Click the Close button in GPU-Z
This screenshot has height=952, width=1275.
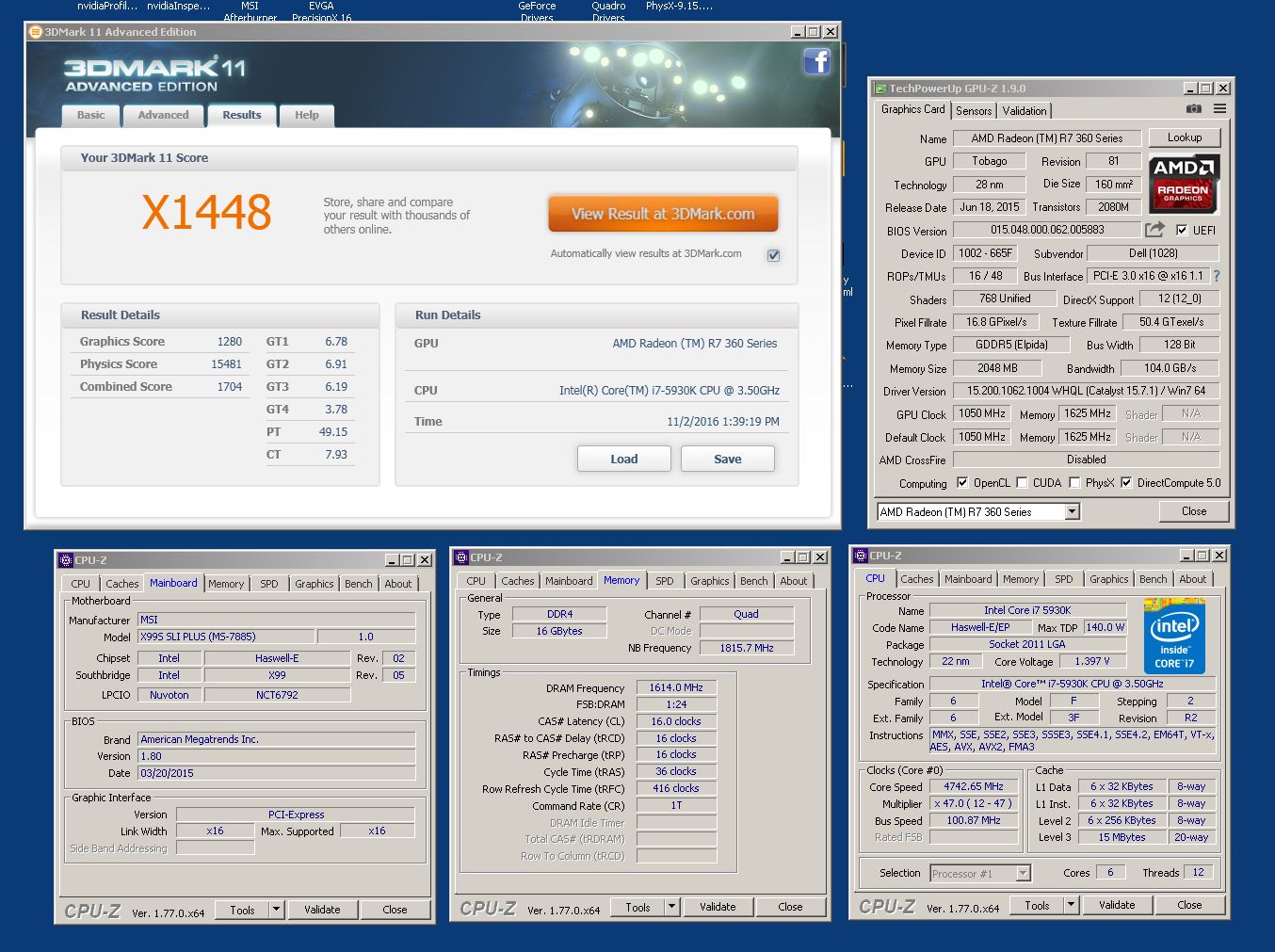click(x=1194, y=511)
